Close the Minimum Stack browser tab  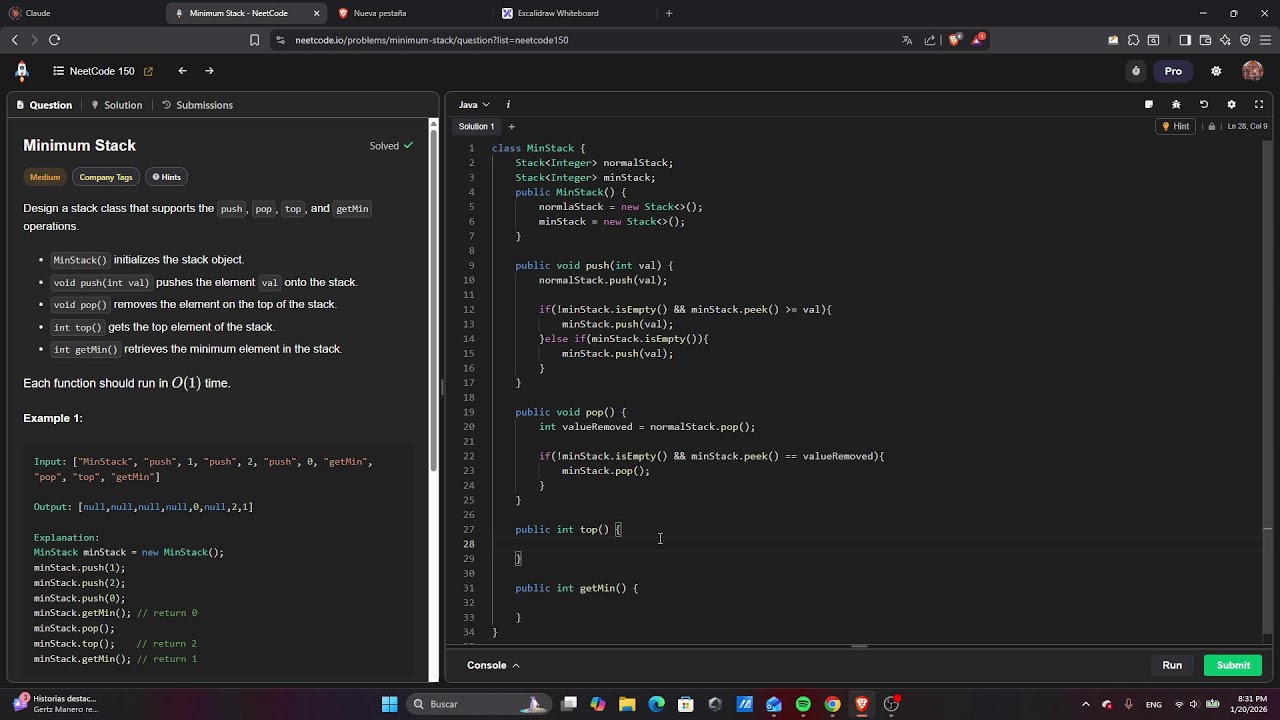317,13
